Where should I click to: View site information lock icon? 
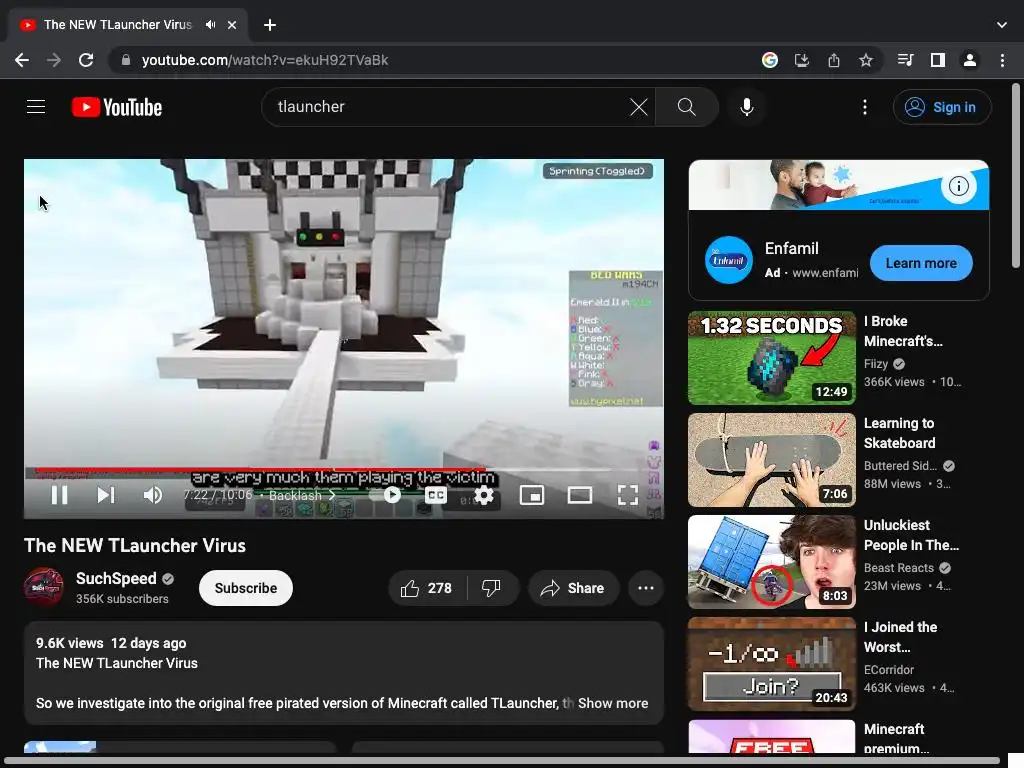coord(126,60)
